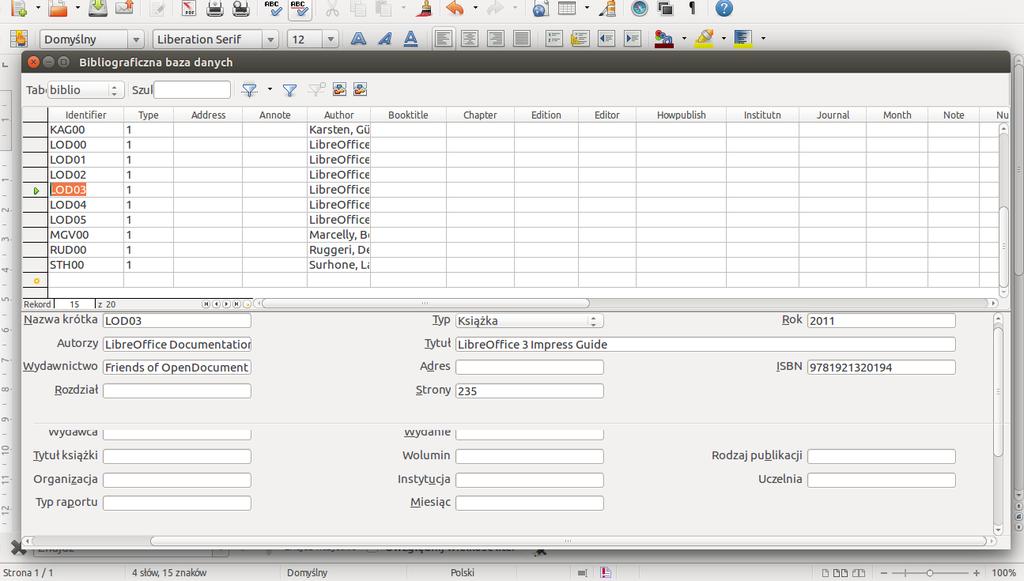
Task: Expand the AutoFilter dropdown arrow
Action: click(x=270, y=89)
